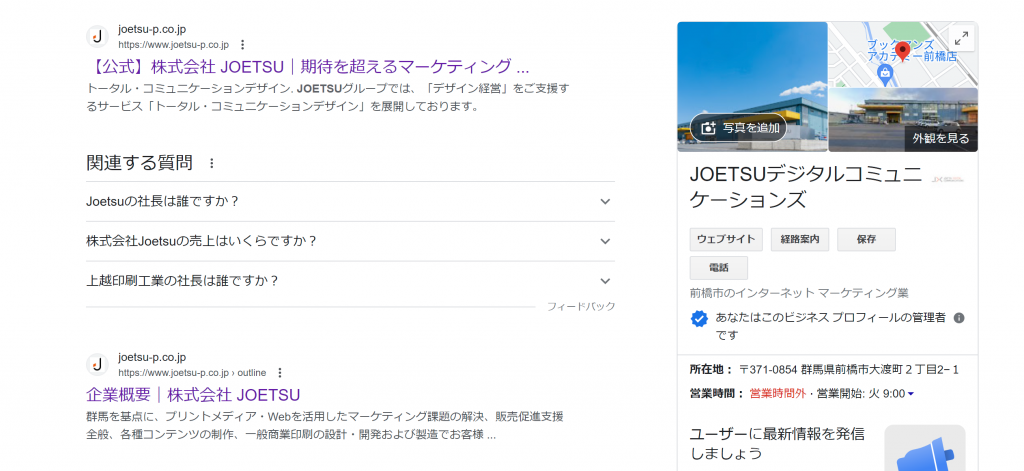Click the favicon of the 企業概要 result
This screenshot has width=1024, height=471.
97,365
